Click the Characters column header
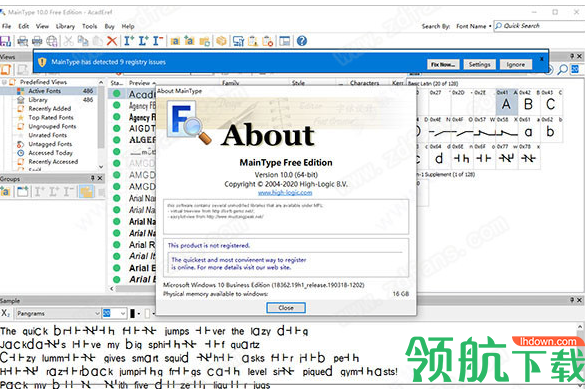Screen dimensions: 585x389 [x=364, y=83]
